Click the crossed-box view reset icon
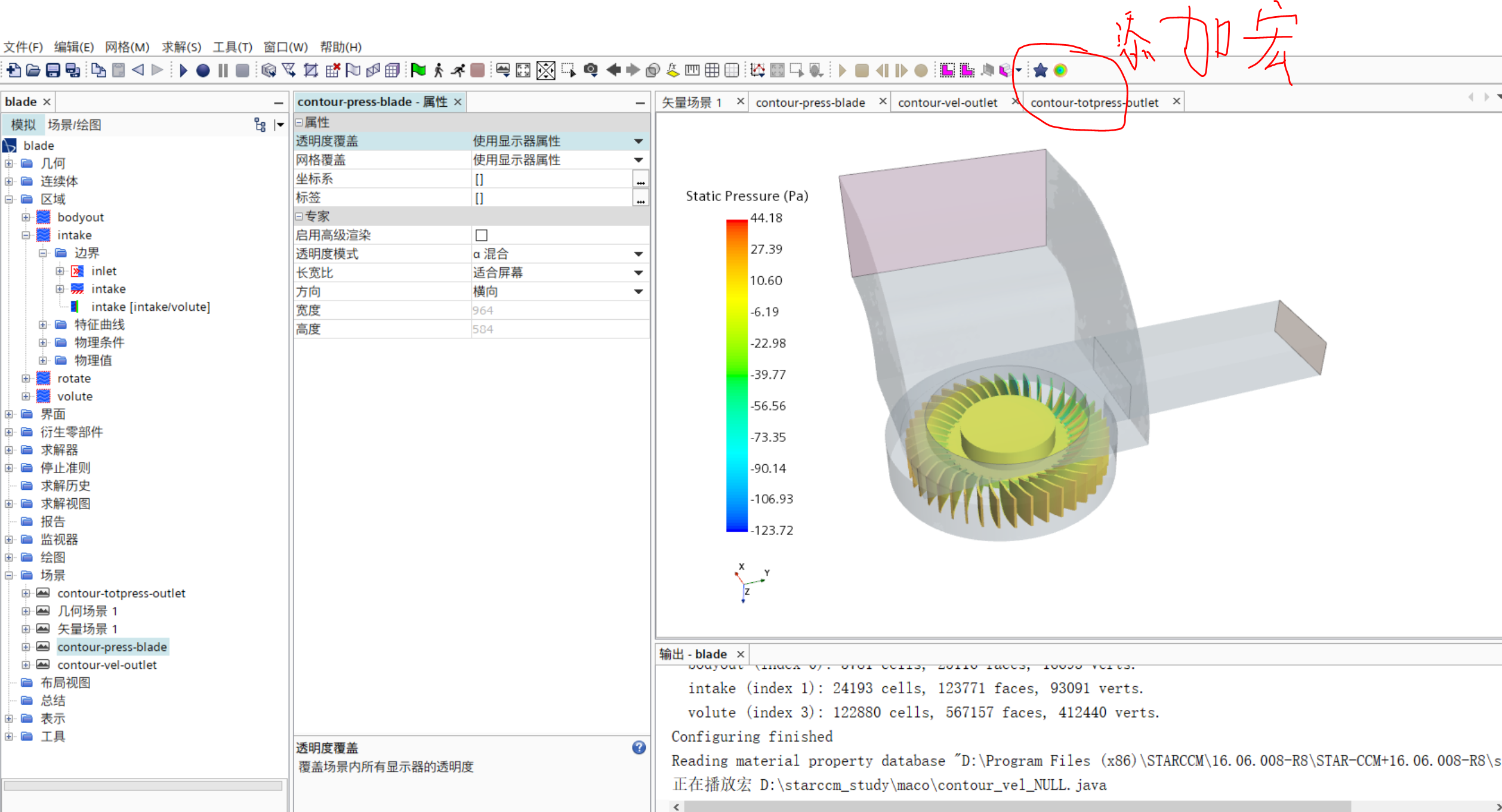This screenshot has height=812, width=1502. tap(545, 70)
